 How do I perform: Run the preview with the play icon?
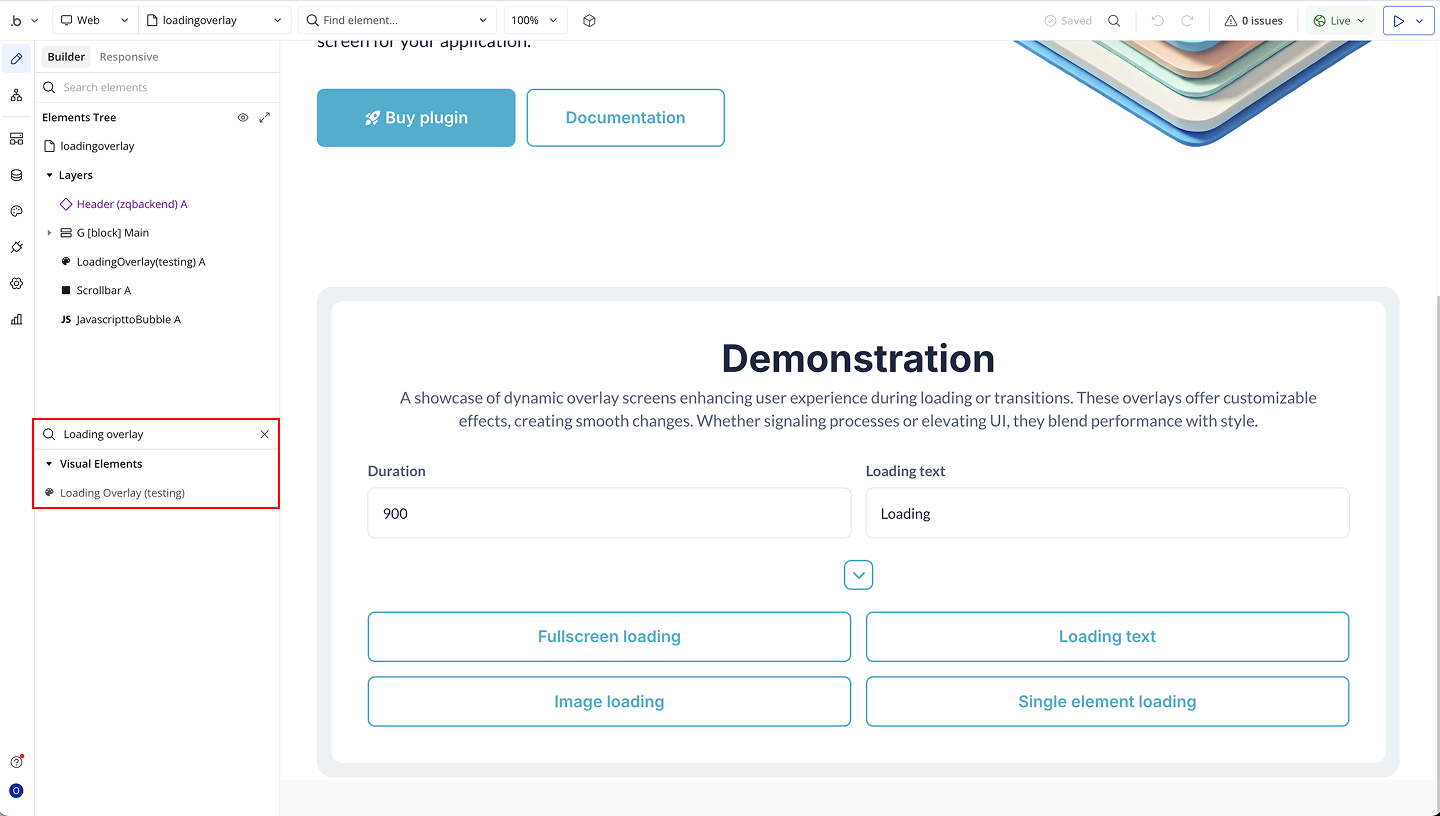[x=1399, y=20]
